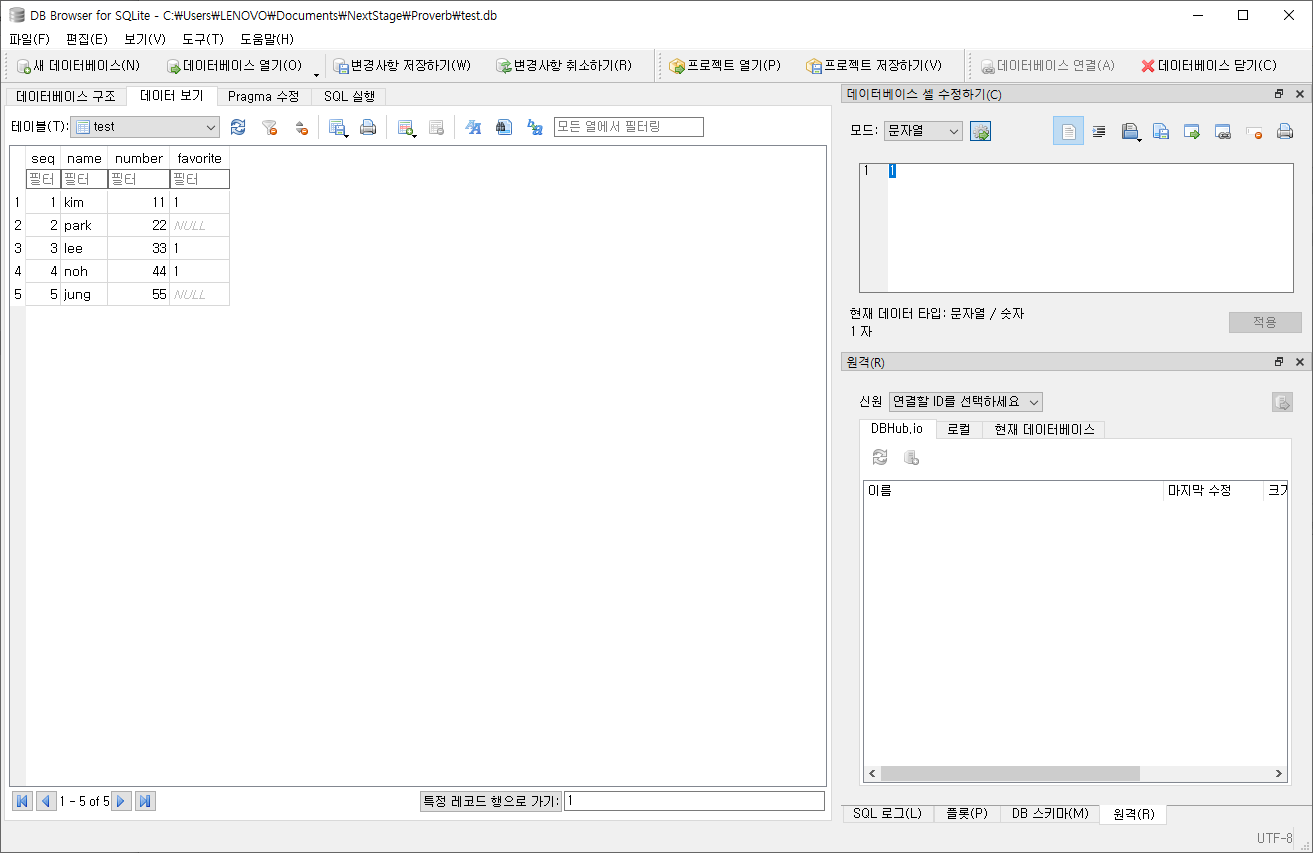
Task: Expand the save-table-as dropdown arrow
Action: coord(347,134)
